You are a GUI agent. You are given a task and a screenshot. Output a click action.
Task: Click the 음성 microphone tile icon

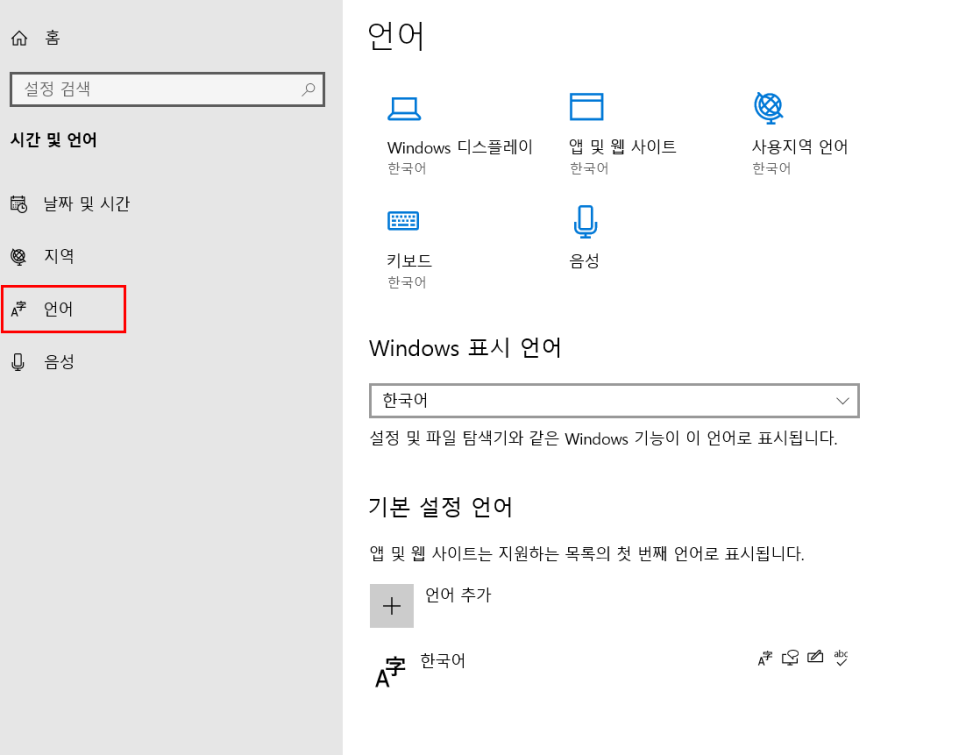585,222
